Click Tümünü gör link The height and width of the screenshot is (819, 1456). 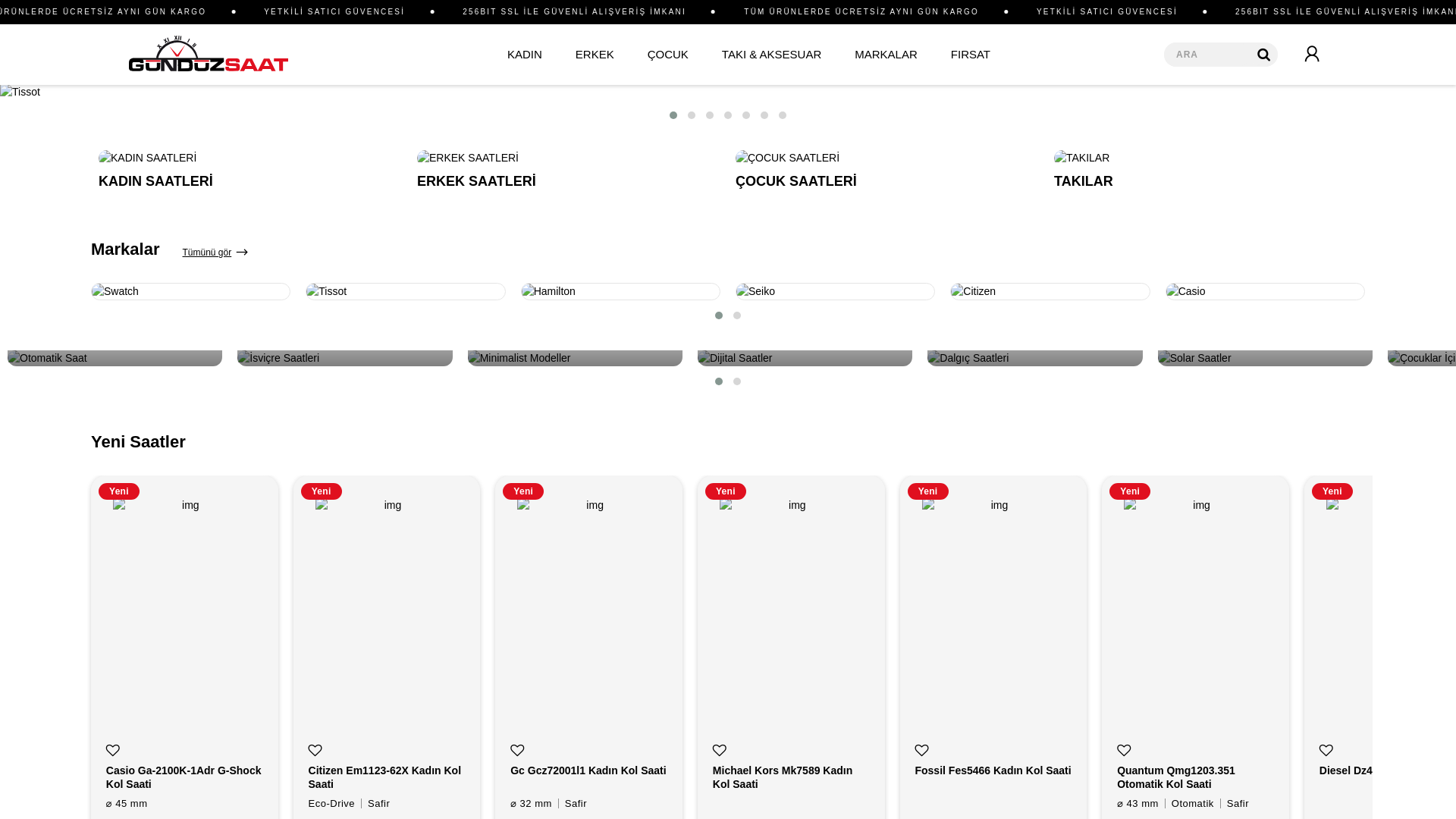206,253
